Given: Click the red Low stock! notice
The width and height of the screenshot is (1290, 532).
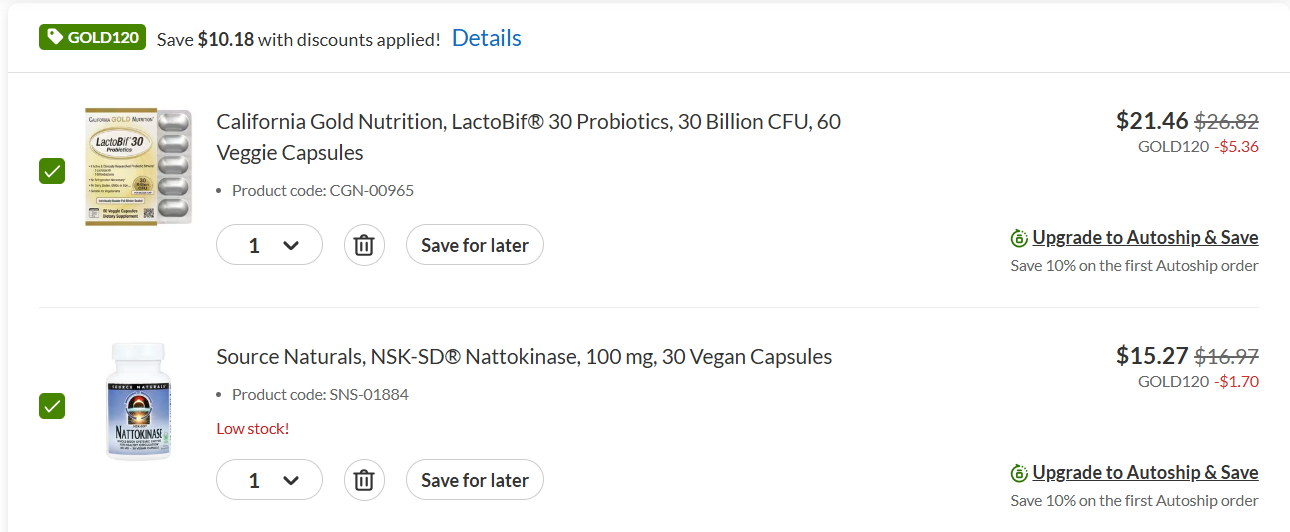Looking at the screenshot, I should (x=253, y=429).
